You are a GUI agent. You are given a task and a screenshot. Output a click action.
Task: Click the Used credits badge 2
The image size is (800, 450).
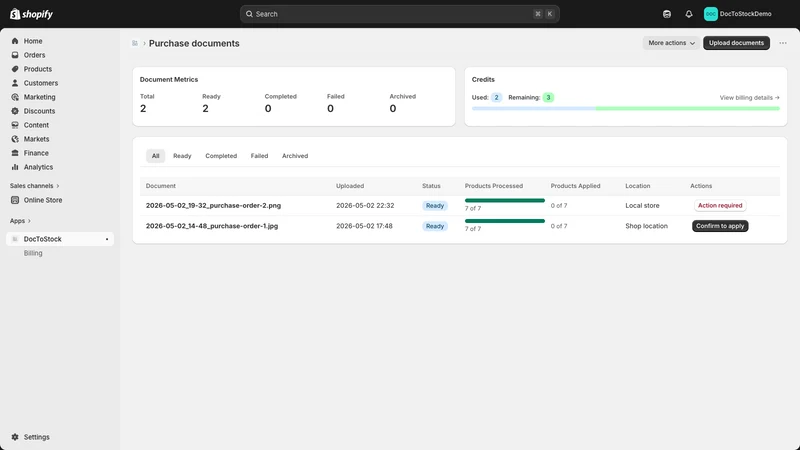(x=496, y=97)
